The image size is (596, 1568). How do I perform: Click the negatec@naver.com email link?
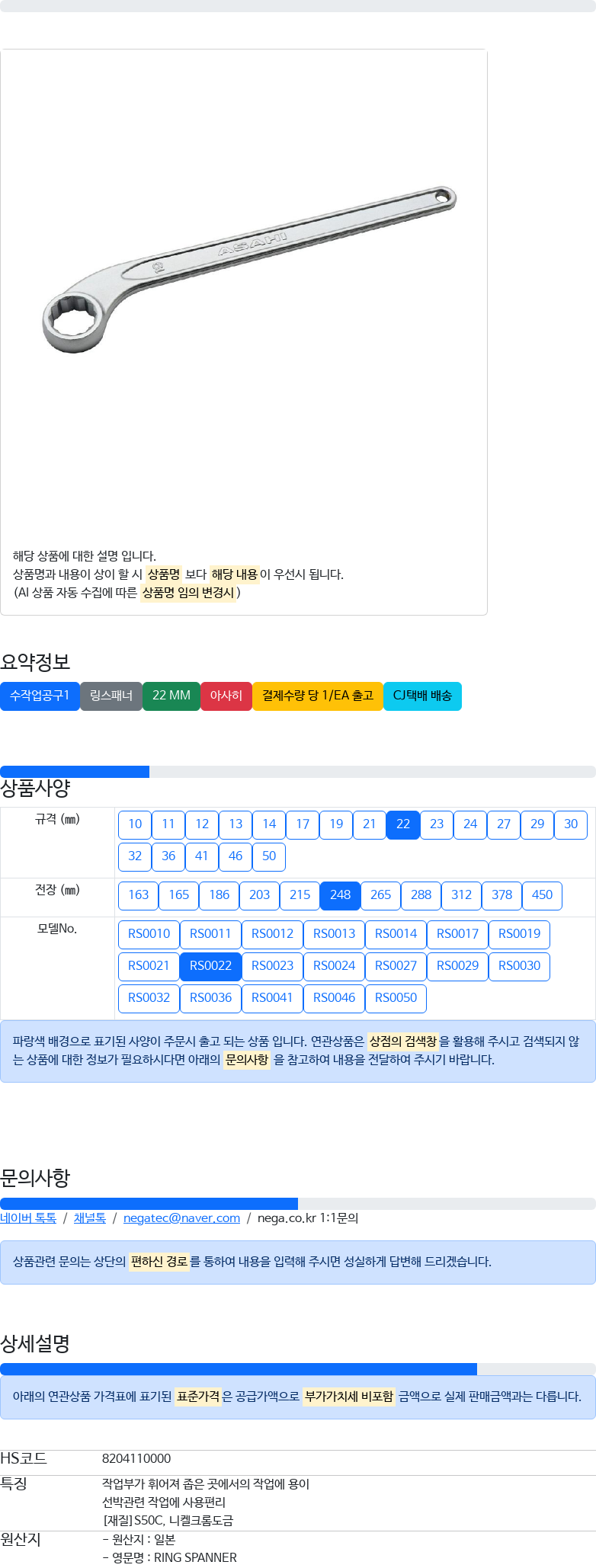(x=181, y=1218)
